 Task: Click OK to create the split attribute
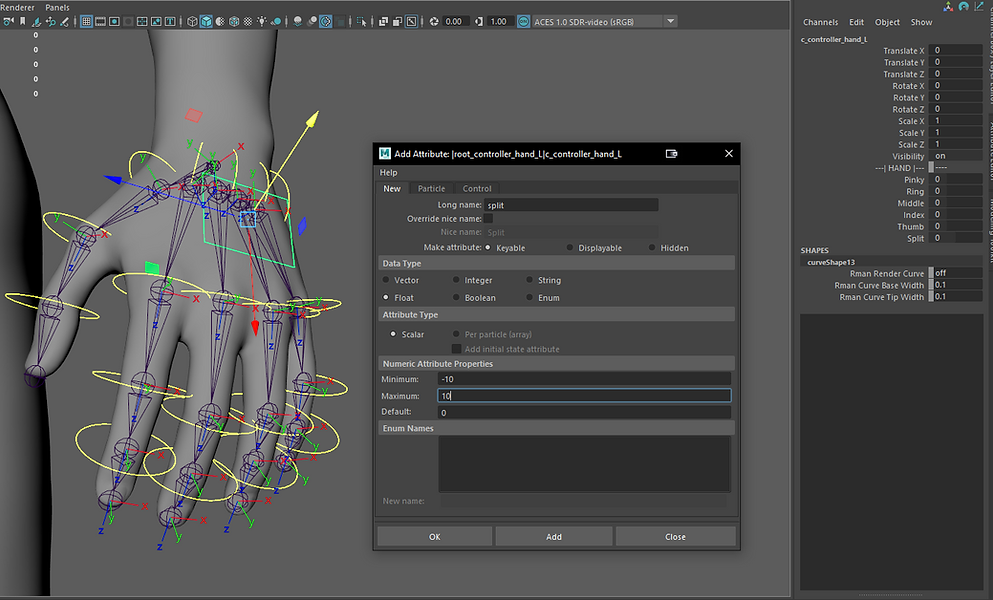(434, 536)
